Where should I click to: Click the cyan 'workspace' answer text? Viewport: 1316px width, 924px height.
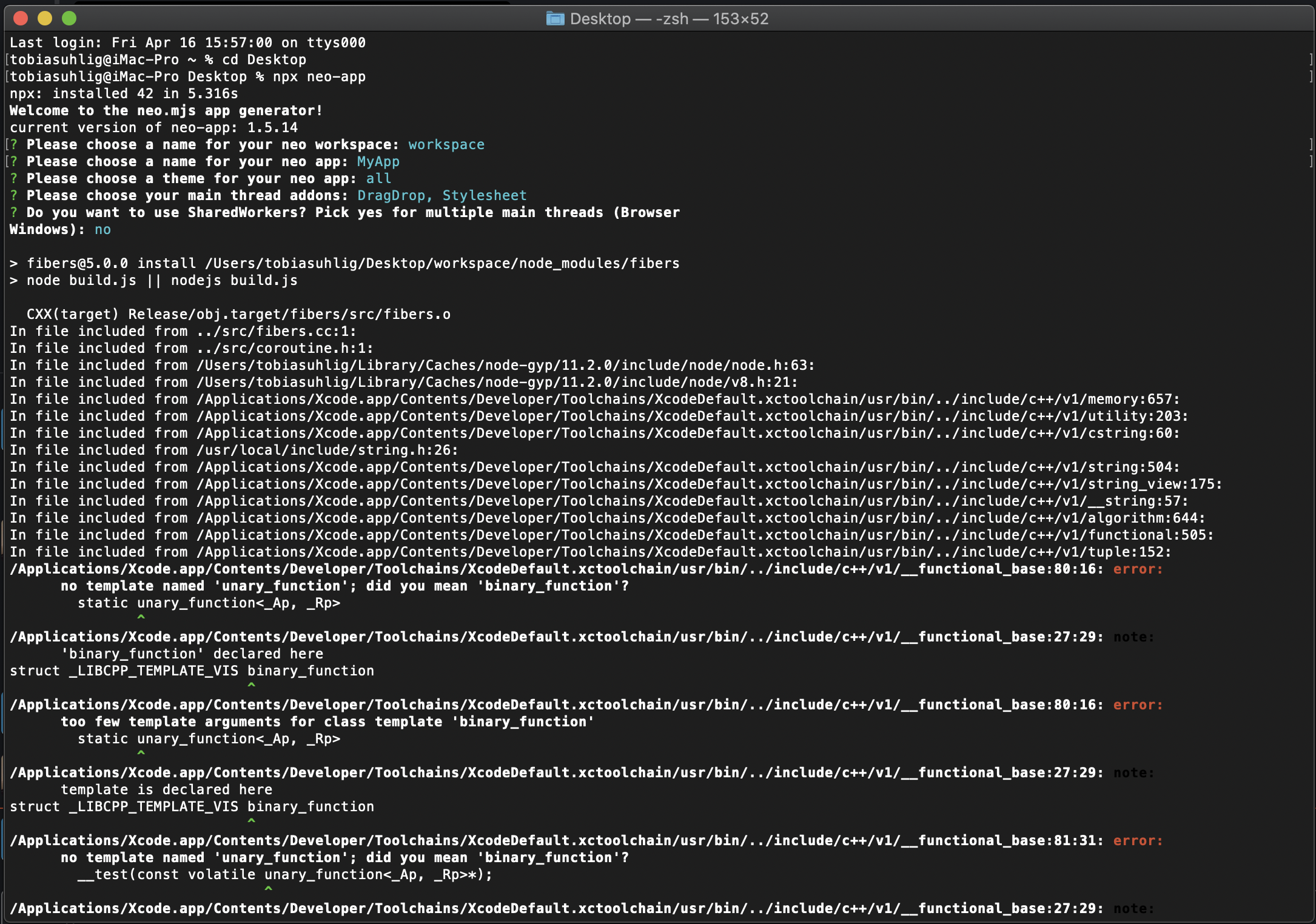coord(446,144)
